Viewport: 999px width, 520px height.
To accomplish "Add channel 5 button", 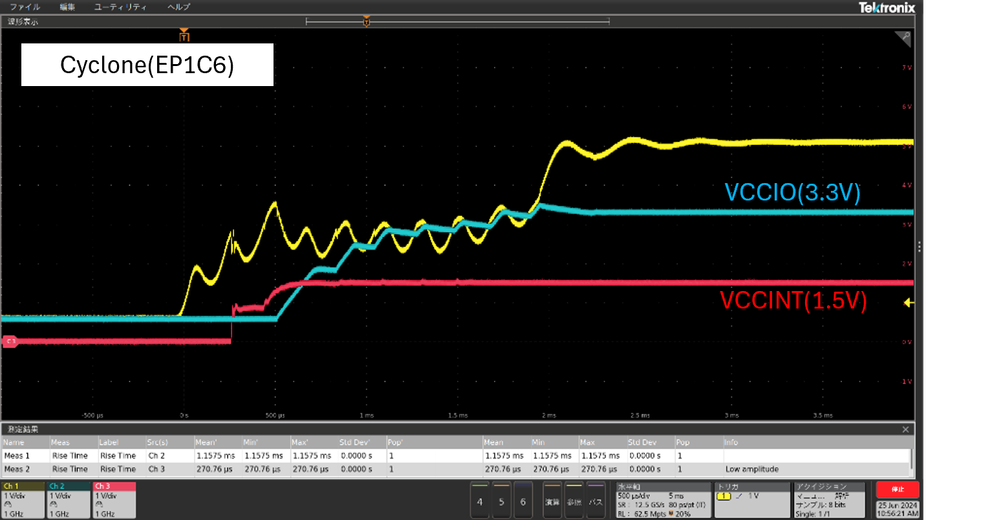I will [501, 501].
